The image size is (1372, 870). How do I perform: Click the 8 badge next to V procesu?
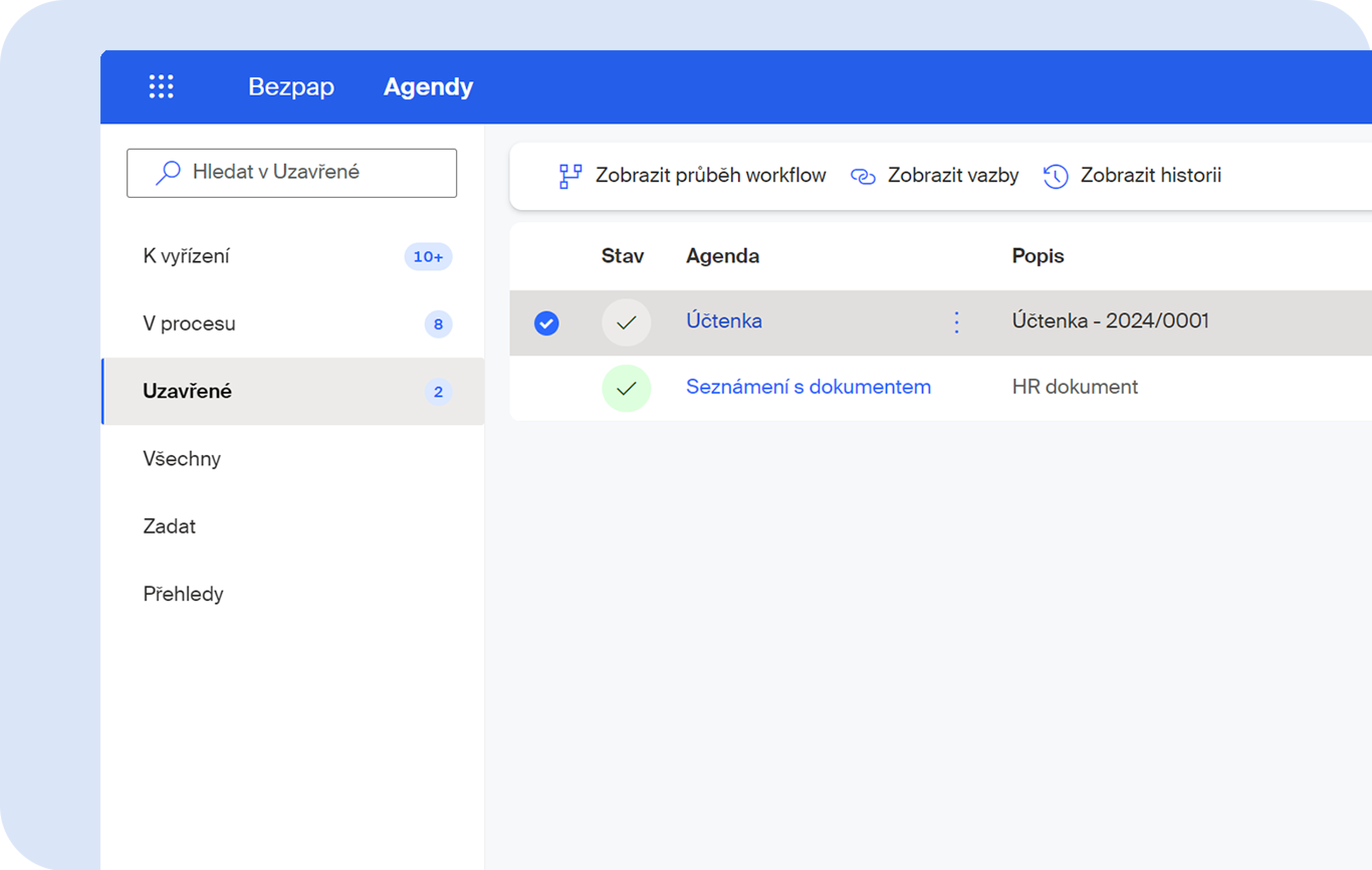[438, 324]
